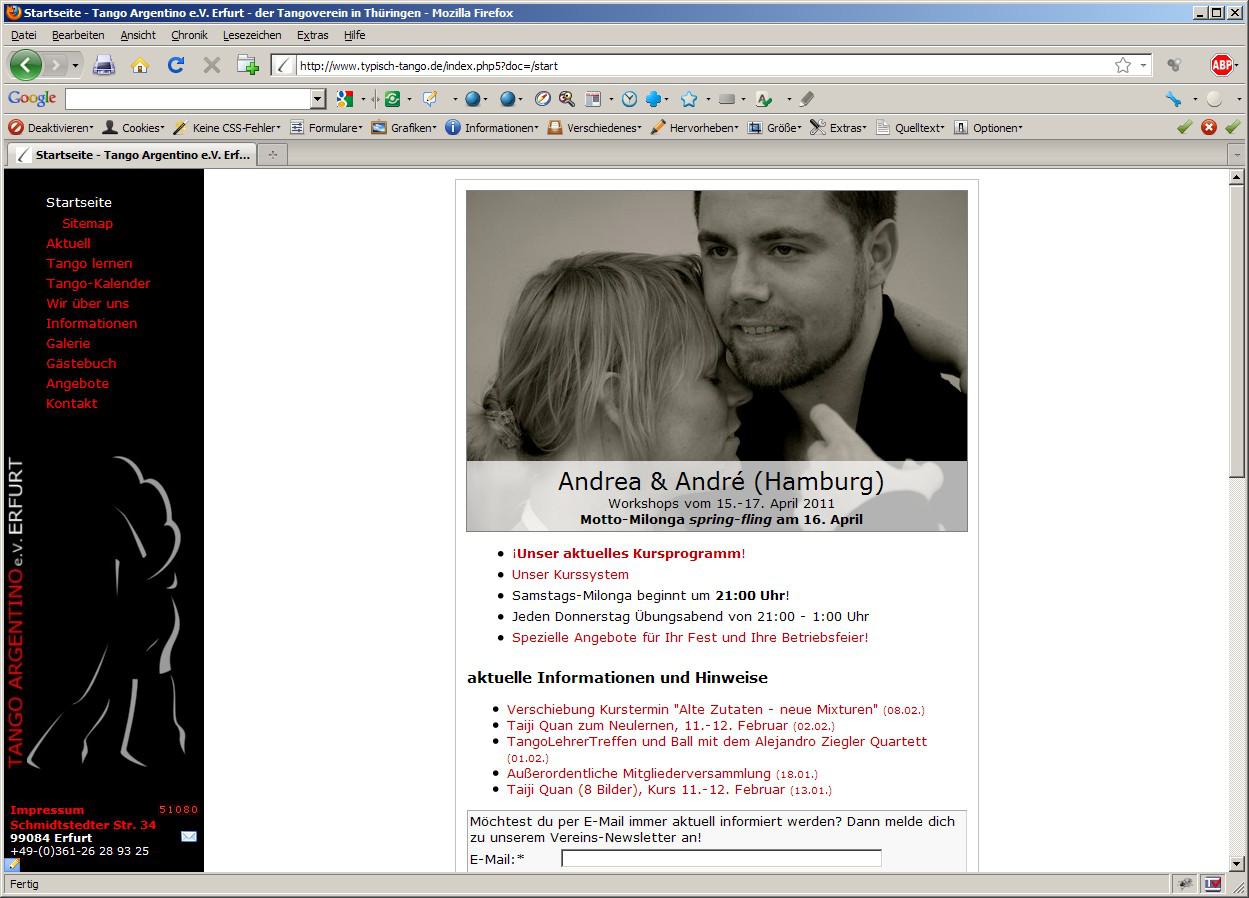This screenshot has height=898, width=1249.
Task: Click the newsletter E-Mail input field
Action: [x=721, y=858]
